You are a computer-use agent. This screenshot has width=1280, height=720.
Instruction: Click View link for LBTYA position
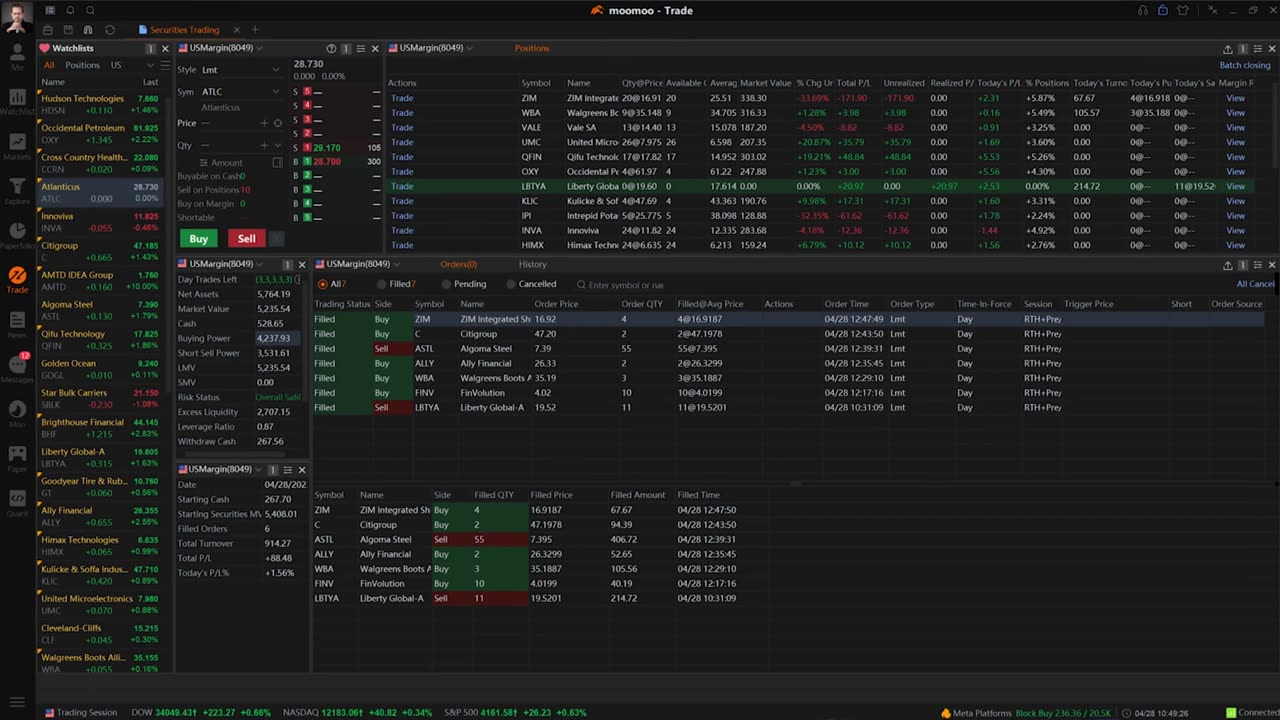tap(1236, 186)
